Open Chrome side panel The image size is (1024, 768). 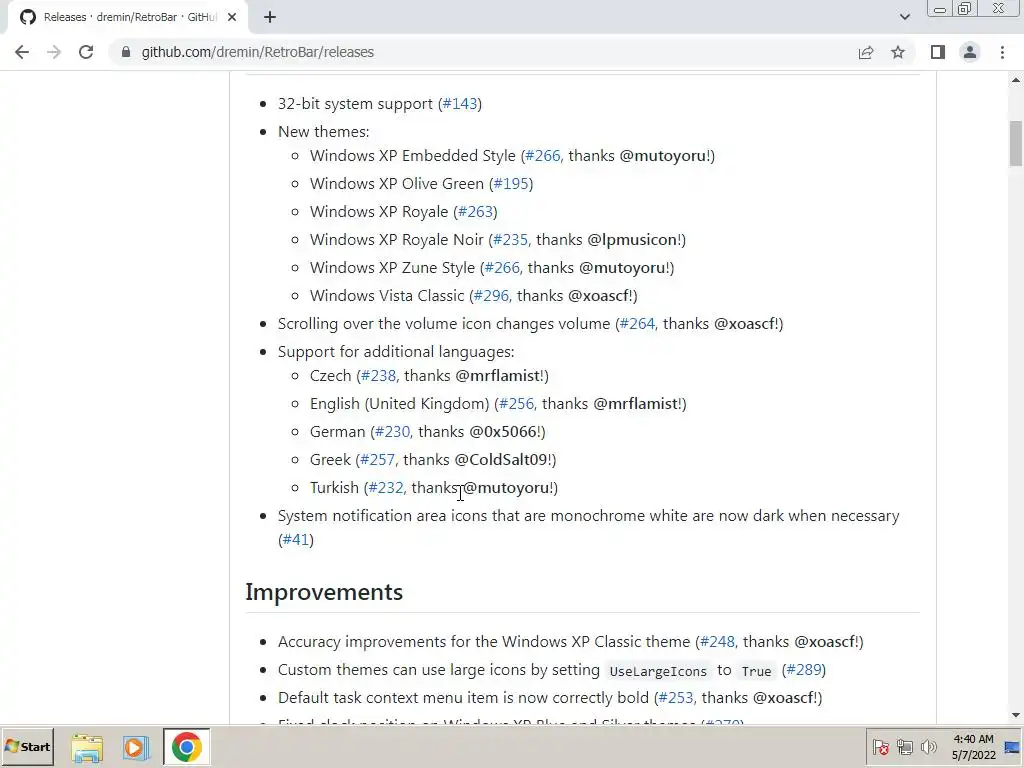[x=938, y=52]
